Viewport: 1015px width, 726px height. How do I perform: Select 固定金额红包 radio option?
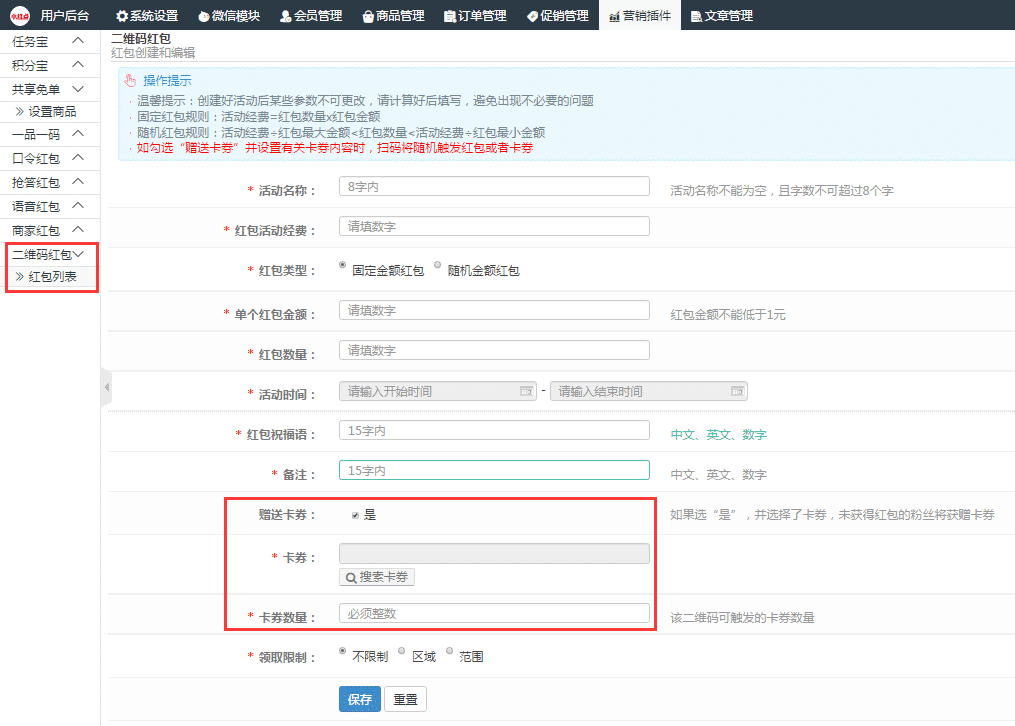(x=344, y=266)
